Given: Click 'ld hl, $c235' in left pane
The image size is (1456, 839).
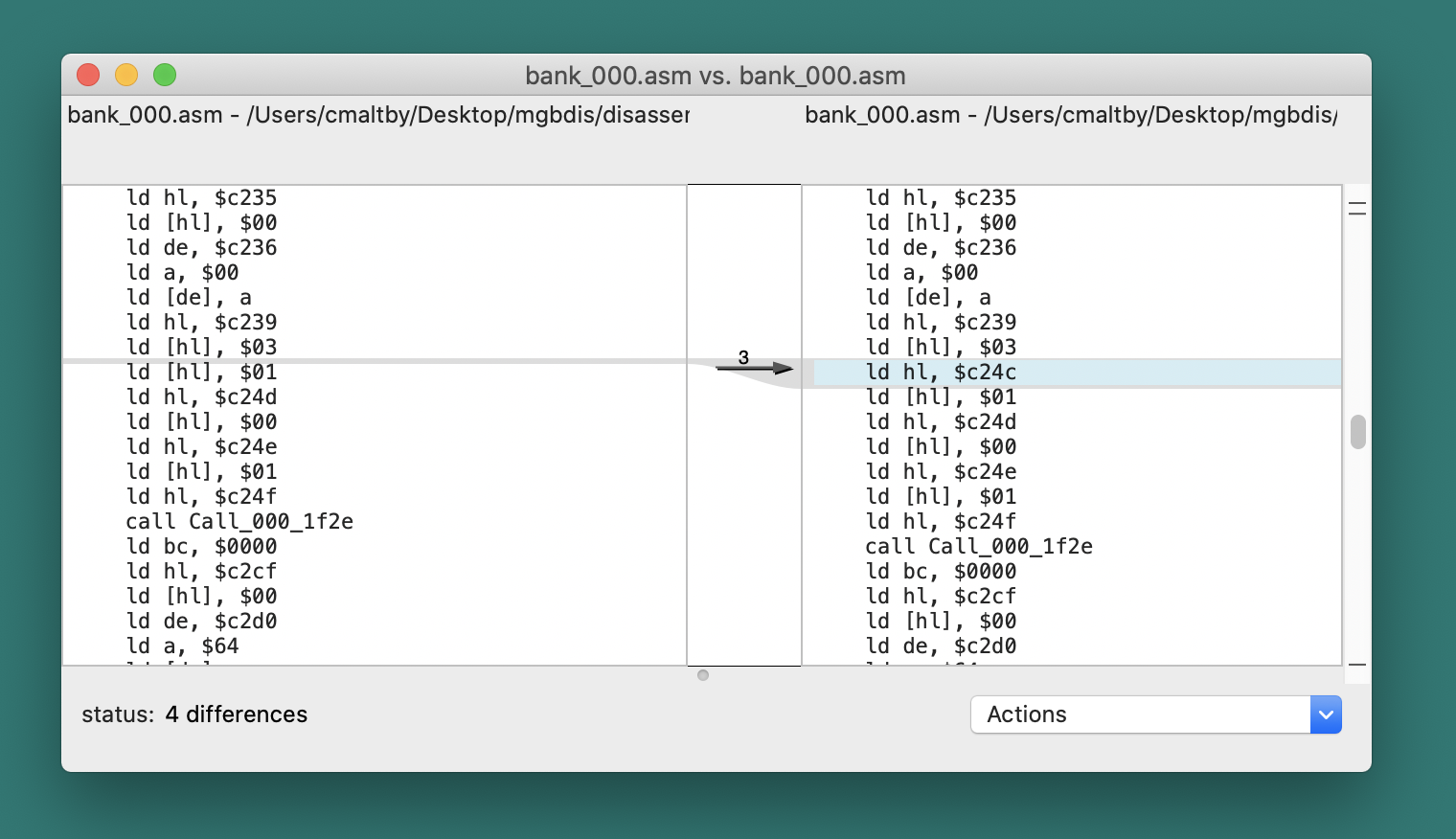Looking at the screenshot, I should [x=201, y=198].
